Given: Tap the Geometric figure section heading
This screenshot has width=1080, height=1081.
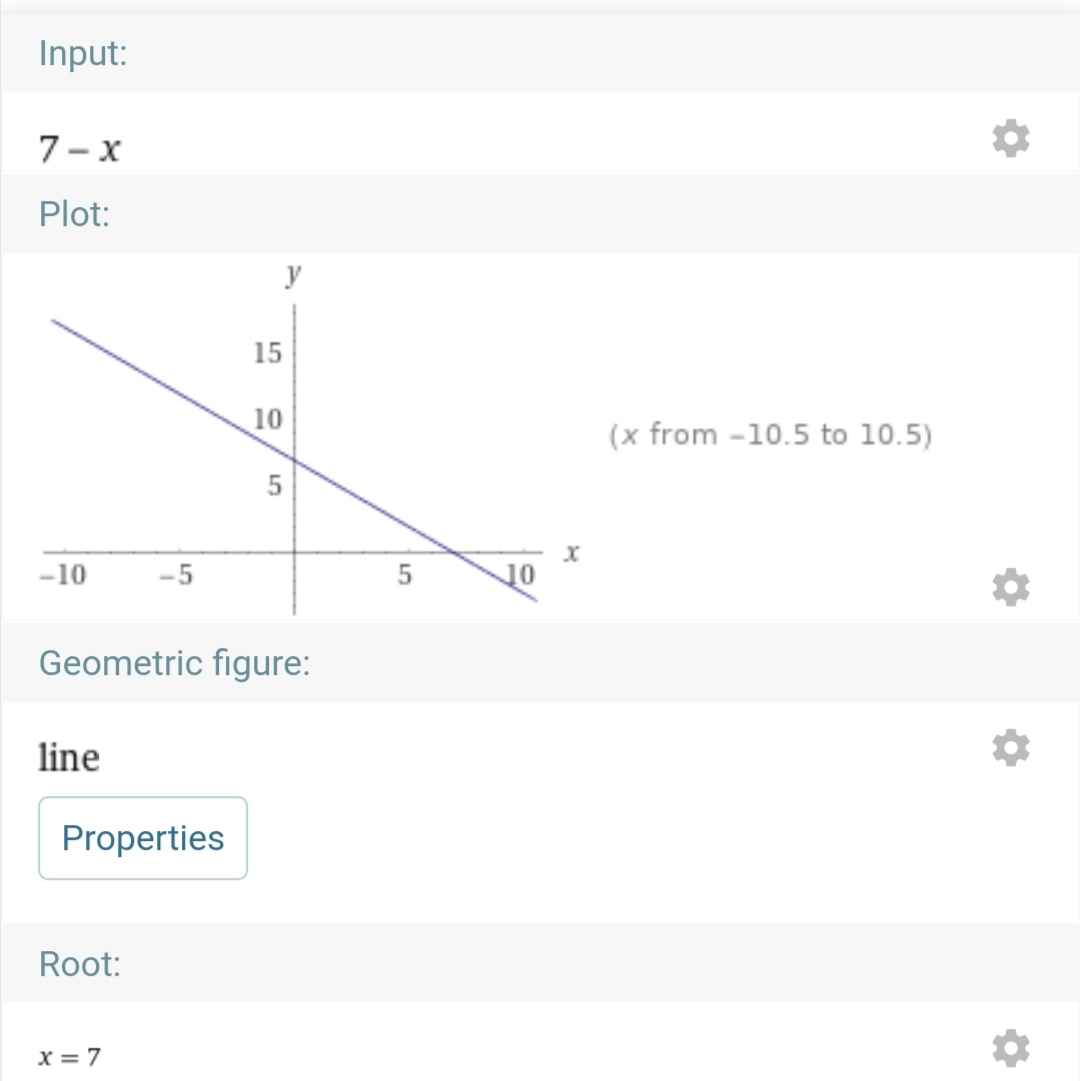Looking at the screenshot, I should point(174,662).
